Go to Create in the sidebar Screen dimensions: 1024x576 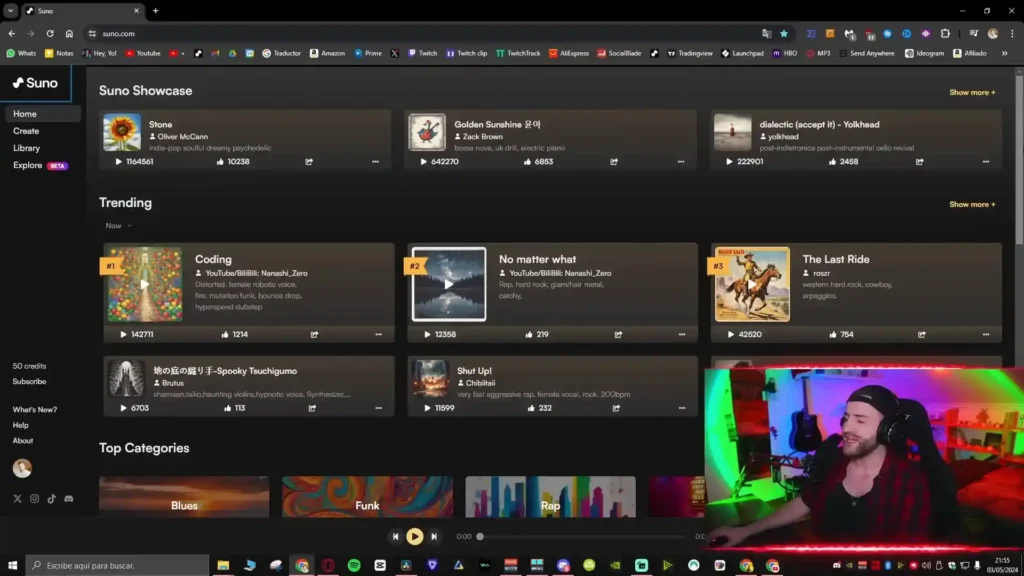click(x=26, y=131)
